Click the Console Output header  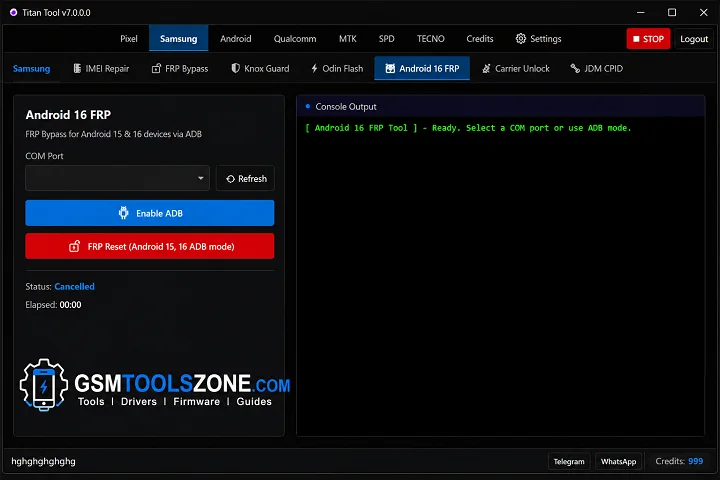click(x=501, y=107)
